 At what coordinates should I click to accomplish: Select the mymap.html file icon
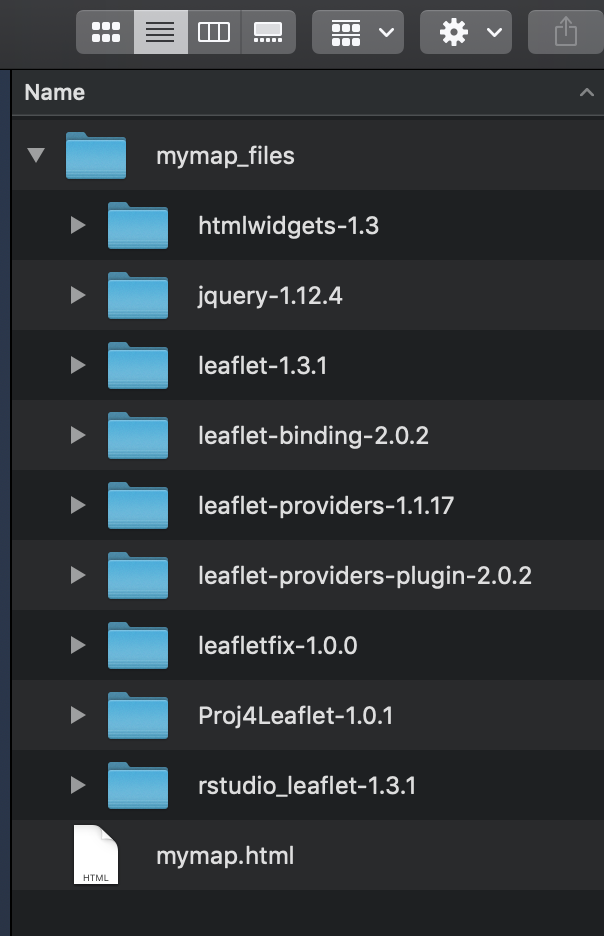(x=95, y=855)
